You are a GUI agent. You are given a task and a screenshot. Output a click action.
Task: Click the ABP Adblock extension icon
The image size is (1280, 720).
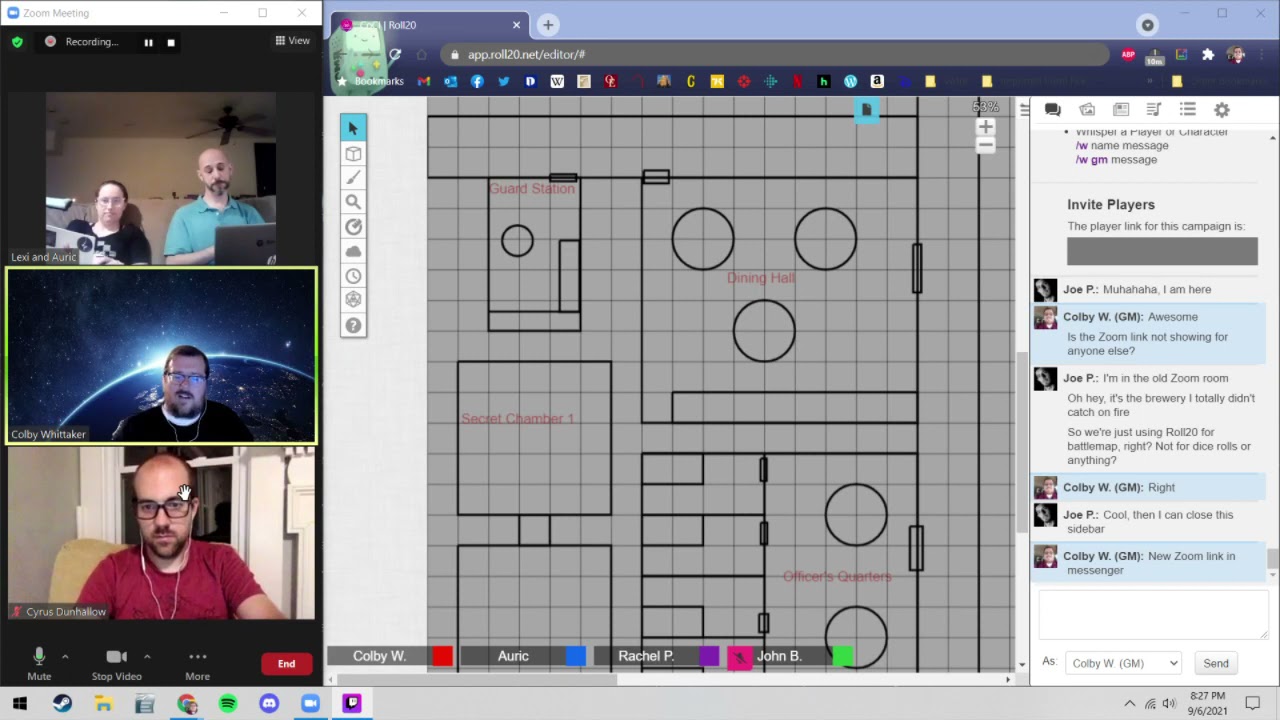click(1129, 55)
